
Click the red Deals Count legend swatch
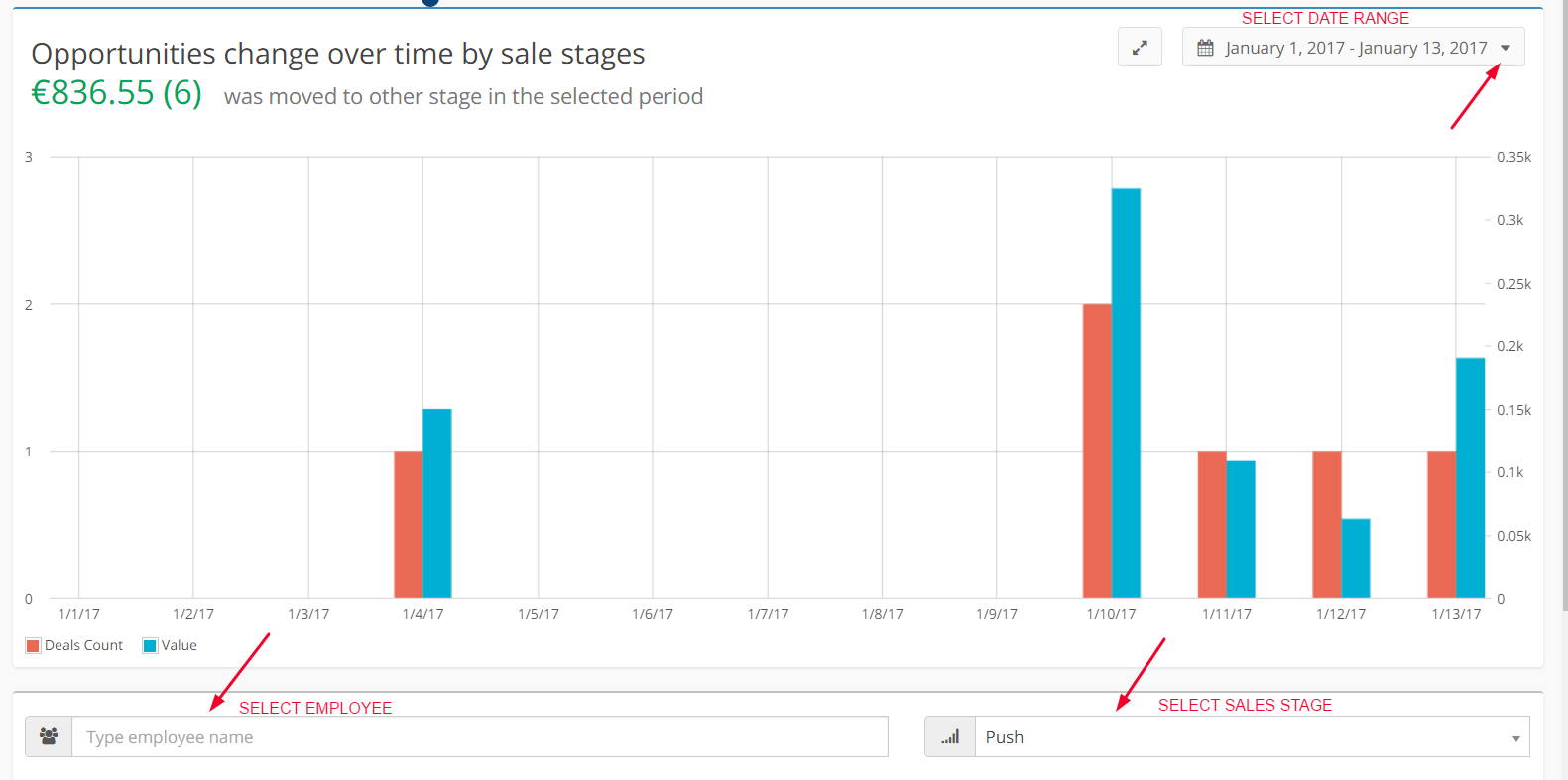(x=33, y=646)
